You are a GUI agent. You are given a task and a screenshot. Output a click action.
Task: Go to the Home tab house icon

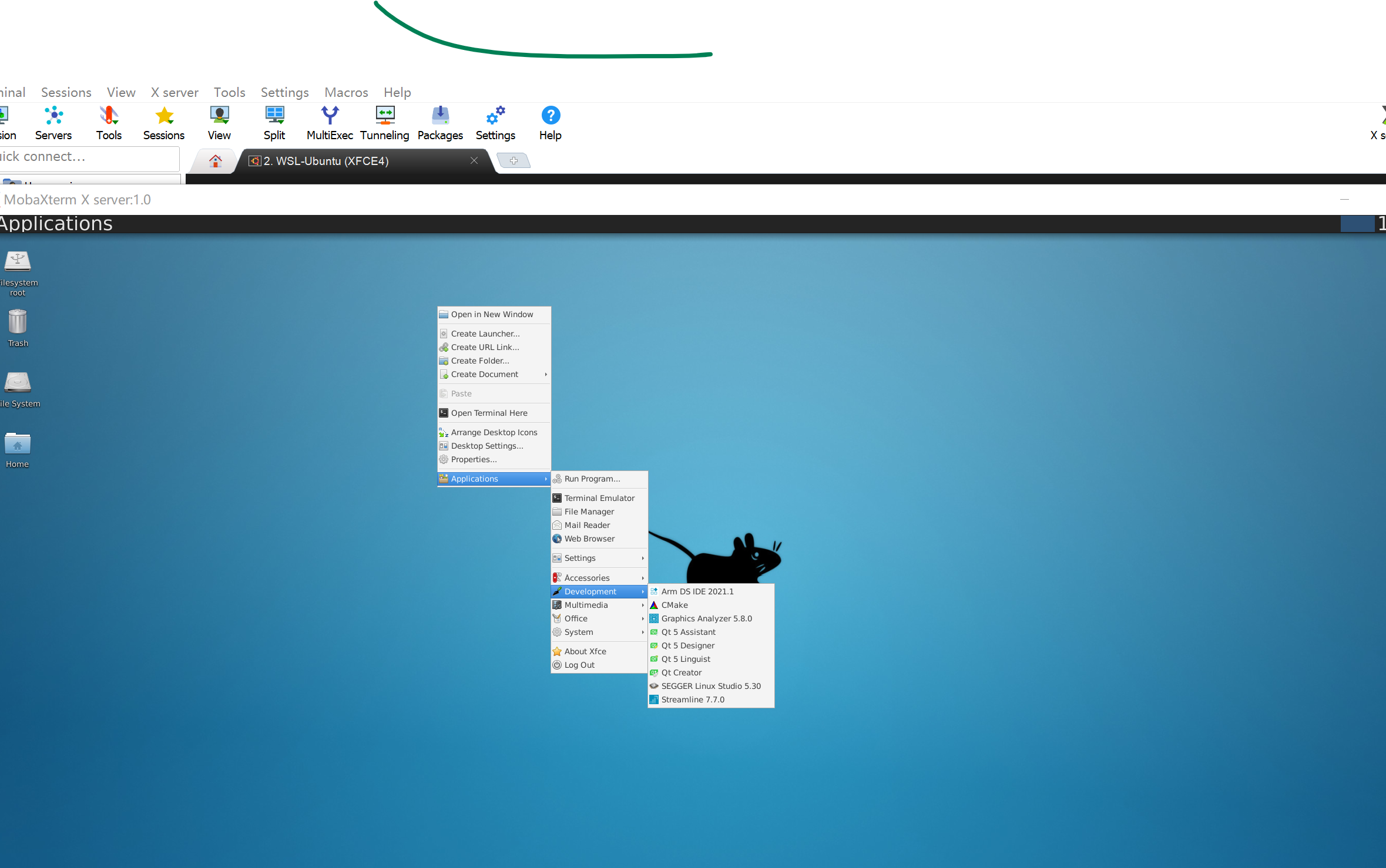tap(216, 161)
